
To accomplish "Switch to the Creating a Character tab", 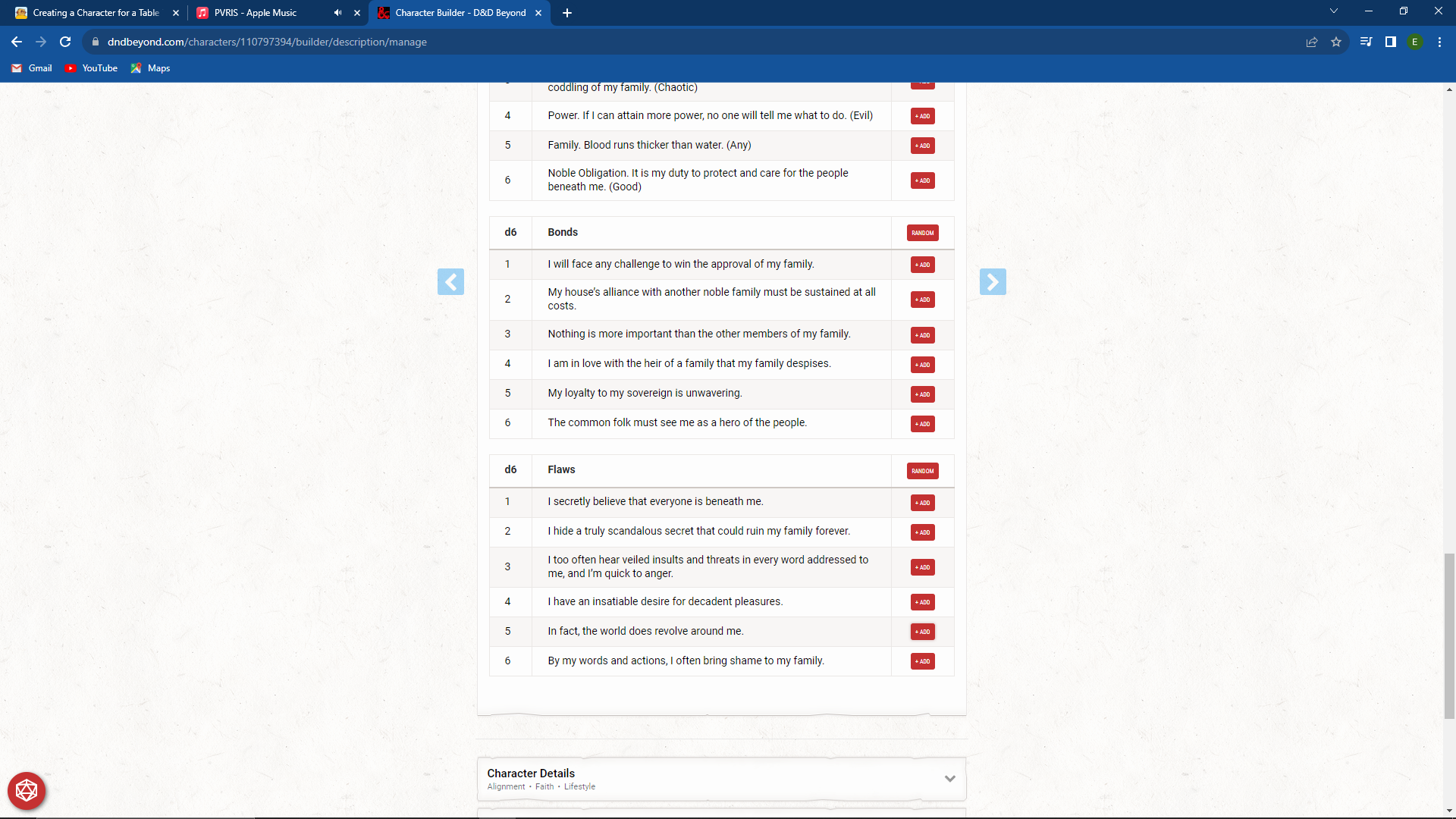I will [91, 13].
